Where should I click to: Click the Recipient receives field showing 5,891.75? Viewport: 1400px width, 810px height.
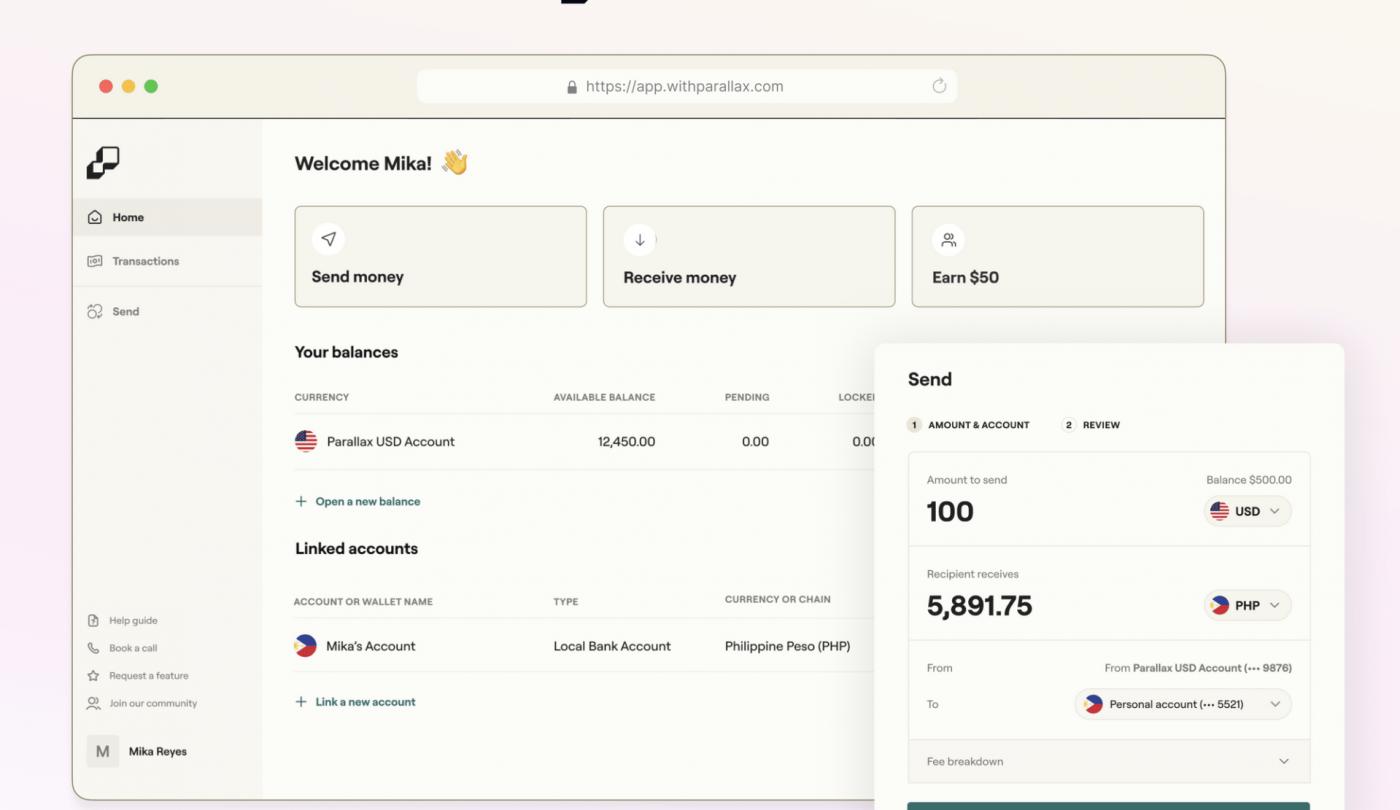[979, 605]
